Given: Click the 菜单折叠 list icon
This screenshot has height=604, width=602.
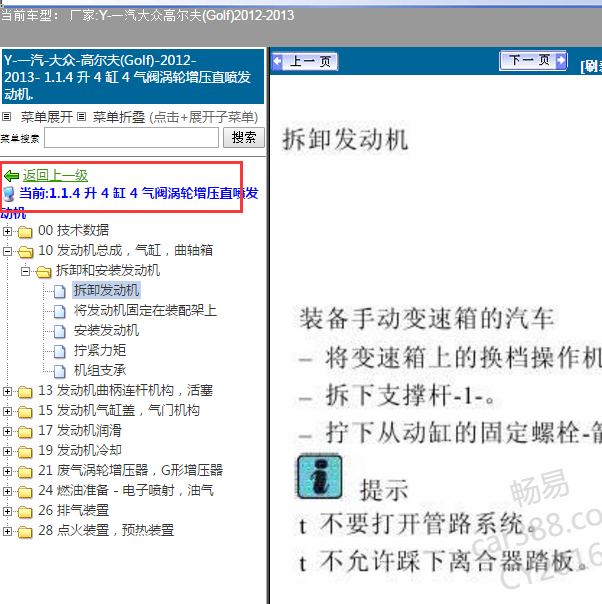Looking at the screenshot, I should pos(81,116).
